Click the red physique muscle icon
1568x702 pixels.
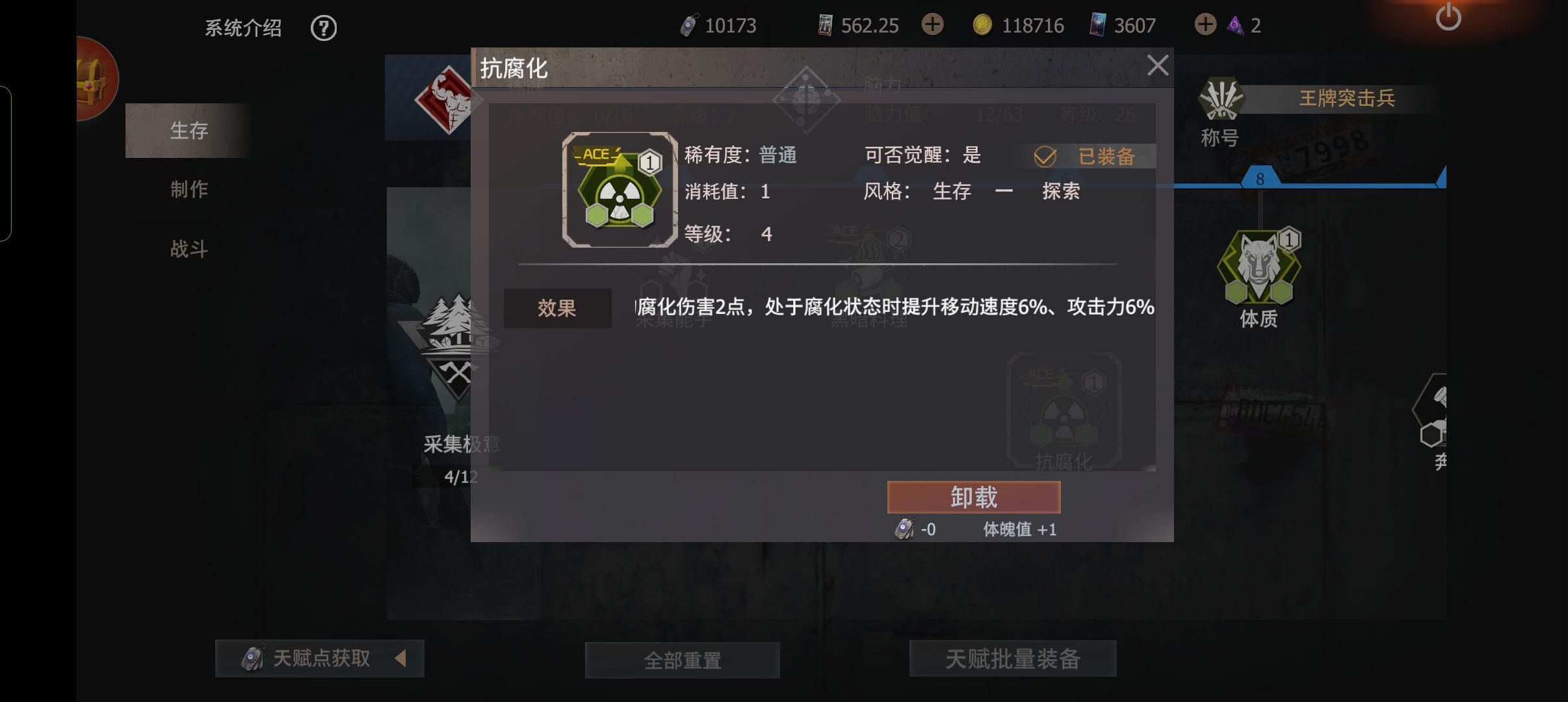pos(449,100)
